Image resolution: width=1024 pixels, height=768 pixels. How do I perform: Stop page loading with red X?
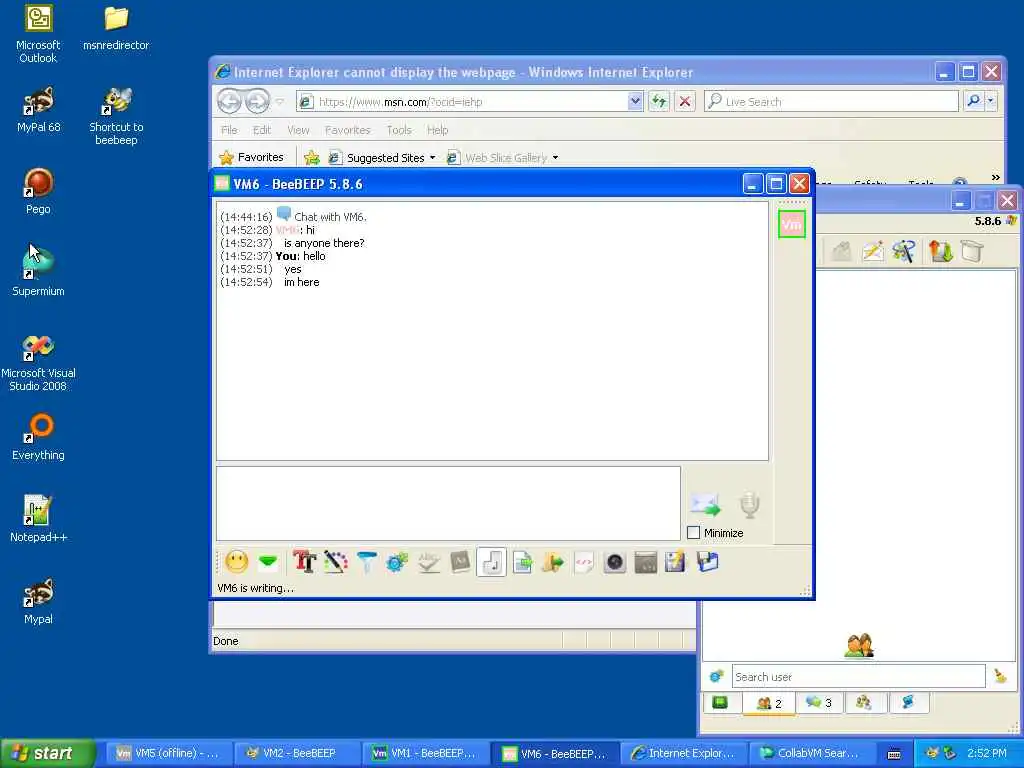(x=684, y=101)
